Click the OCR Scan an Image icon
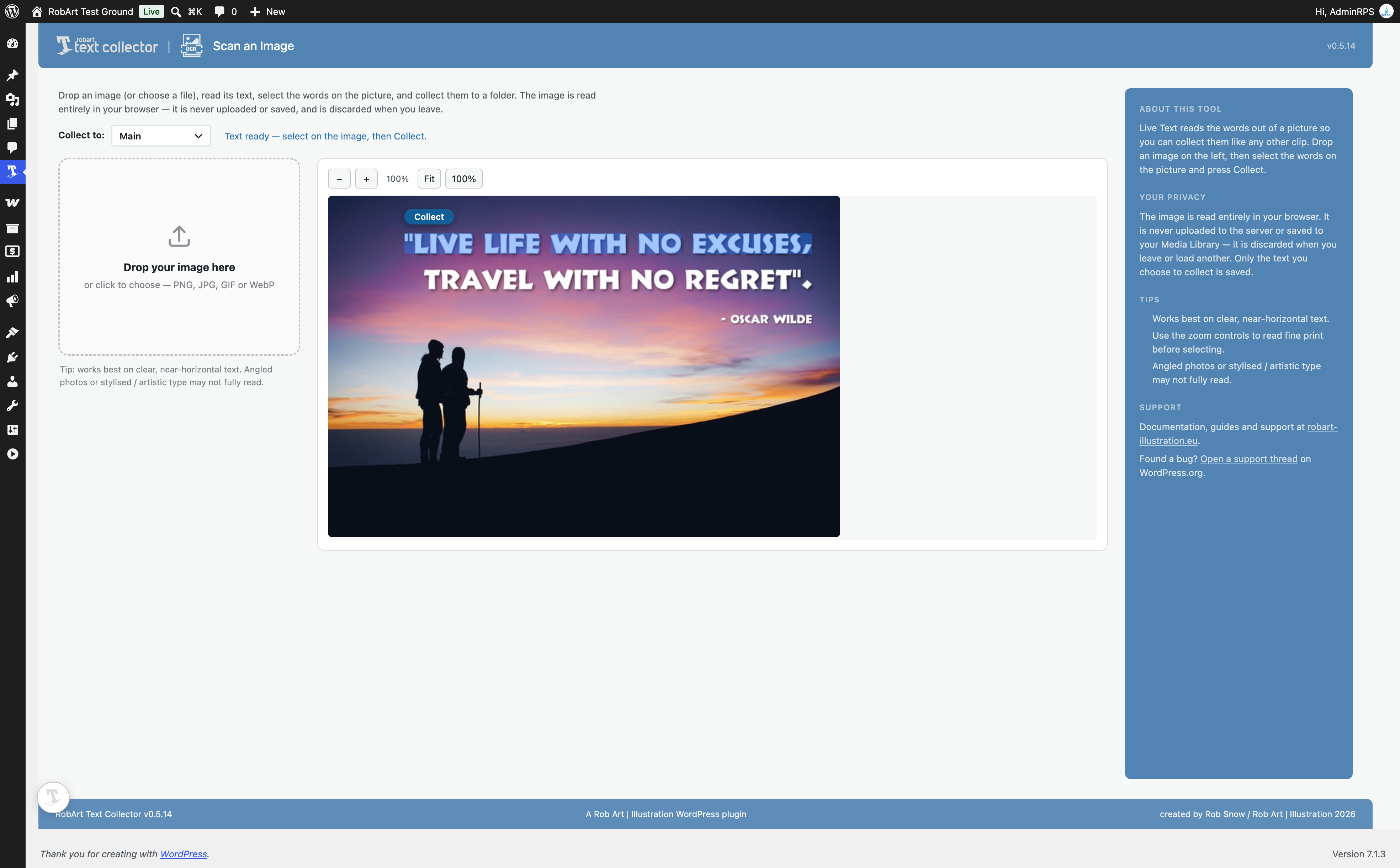This screenshot has height=868, width=1400. click(191, 45)
